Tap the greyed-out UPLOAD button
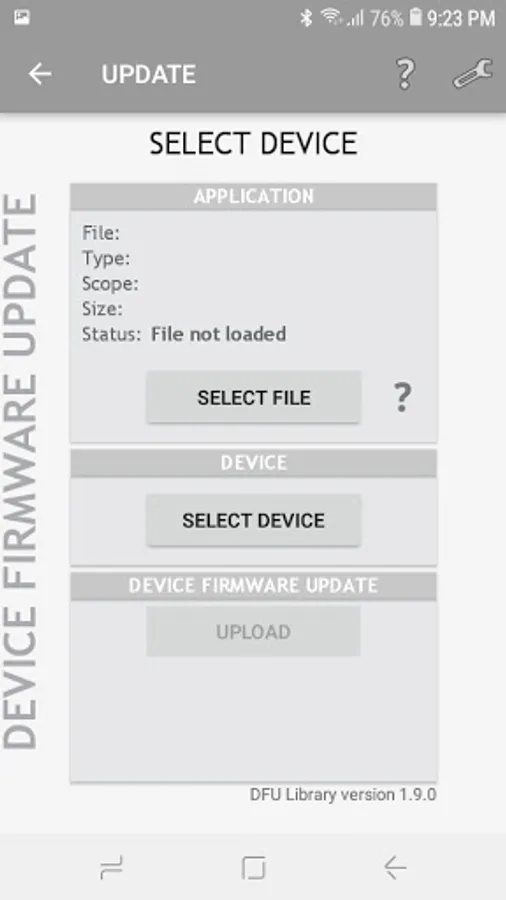506x900 pixels. click(254, 631)
